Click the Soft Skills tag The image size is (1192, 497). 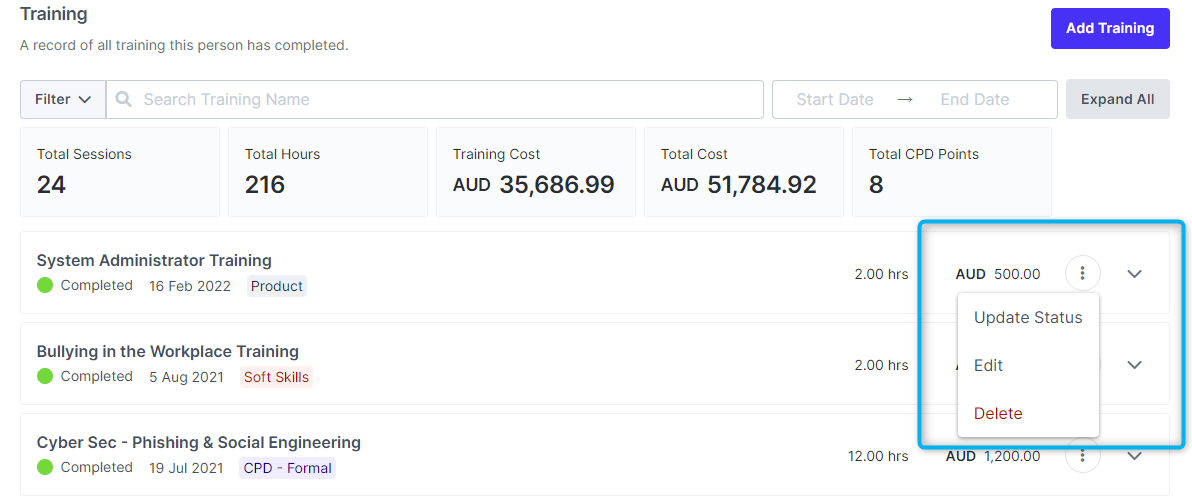(277, 378)
